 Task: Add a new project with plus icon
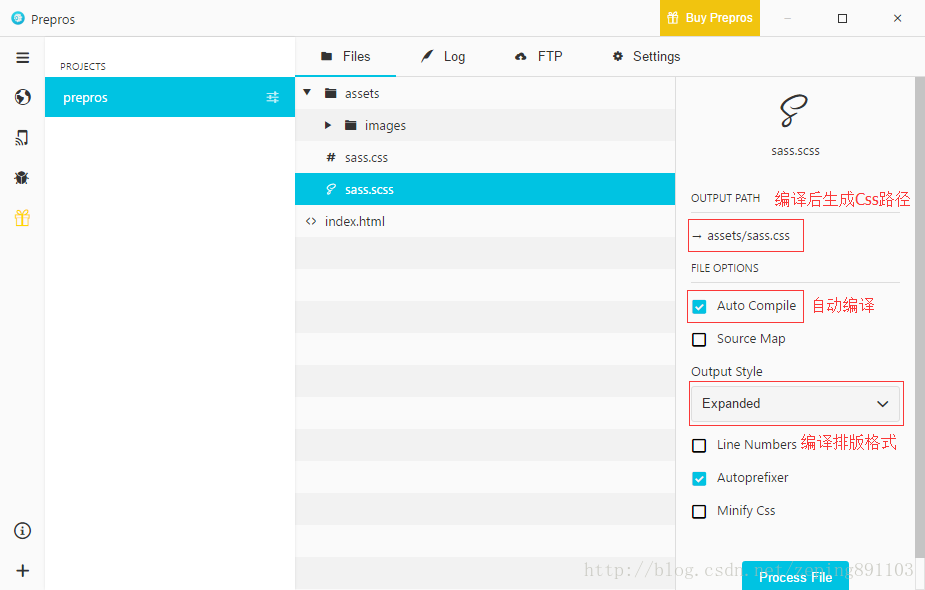[x=22, y=571]
